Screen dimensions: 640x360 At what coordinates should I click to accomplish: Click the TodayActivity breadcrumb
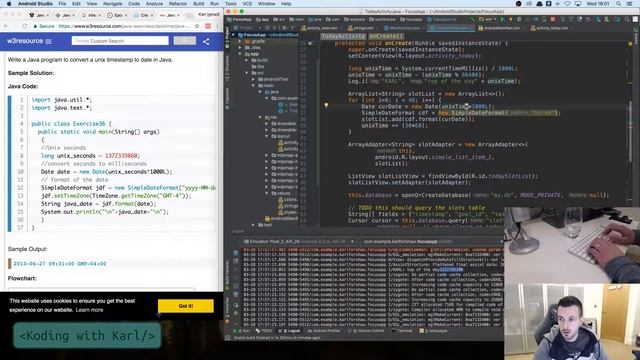pyautogui.click(x=343, y=36)
